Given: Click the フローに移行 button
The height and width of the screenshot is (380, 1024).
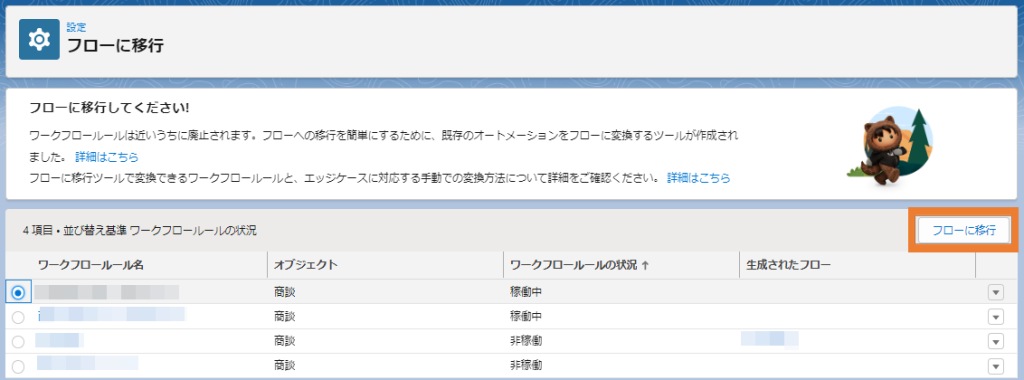Looking at the screenshot, I should click(963, 230).
